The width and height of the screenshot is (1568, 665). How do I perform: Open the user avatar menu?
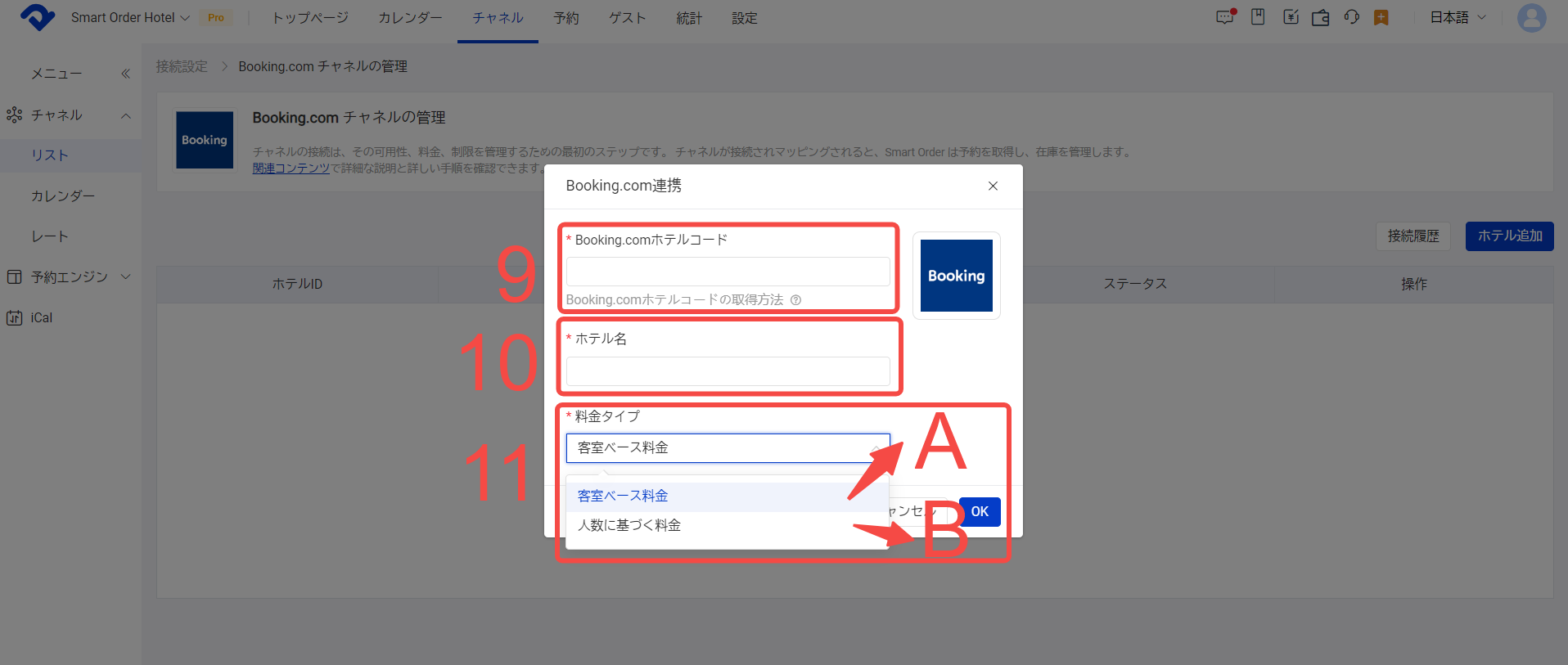pos(1531,17)
